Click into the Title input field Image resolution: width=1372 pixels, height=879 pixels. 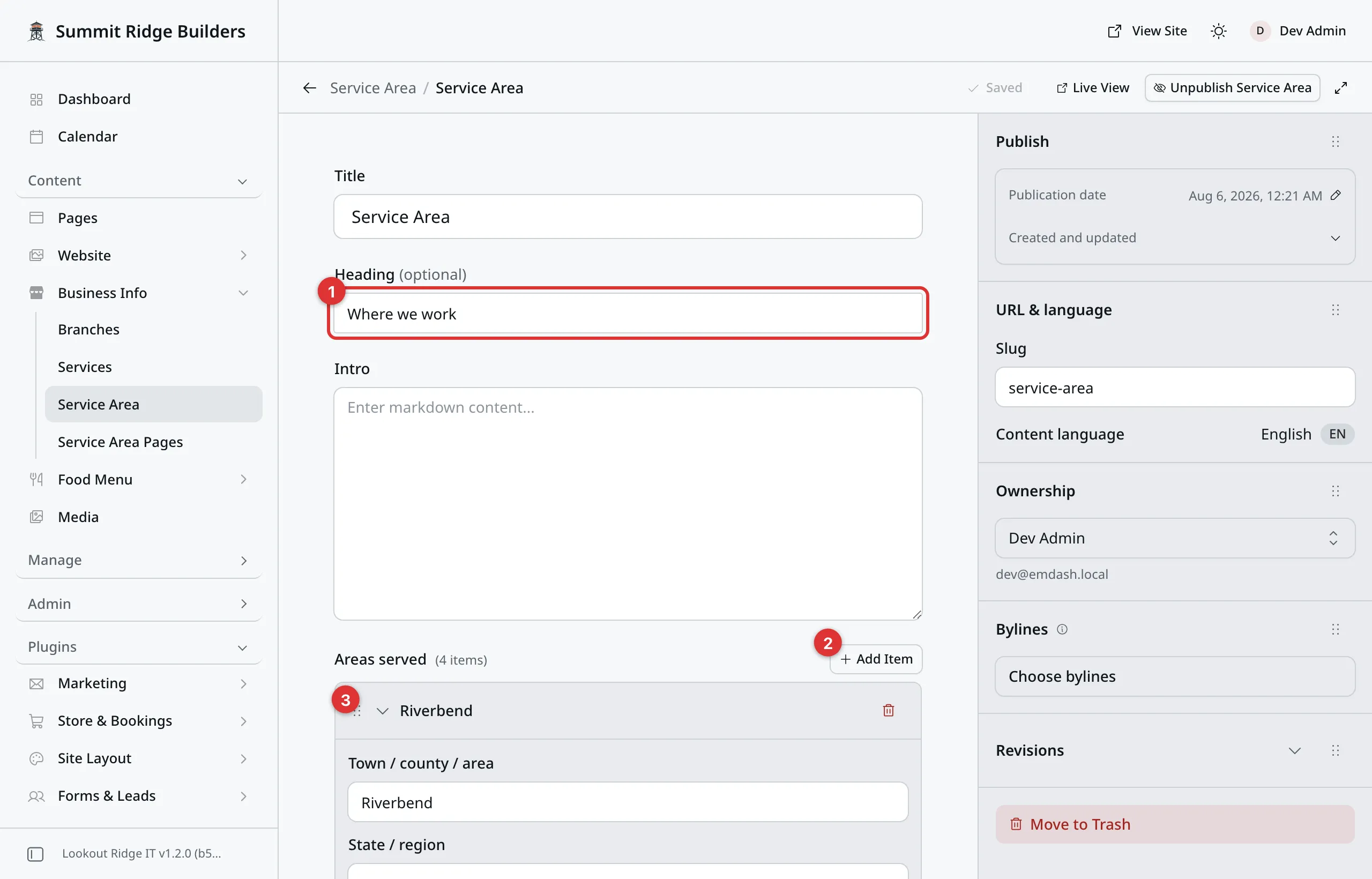[628, 217]
